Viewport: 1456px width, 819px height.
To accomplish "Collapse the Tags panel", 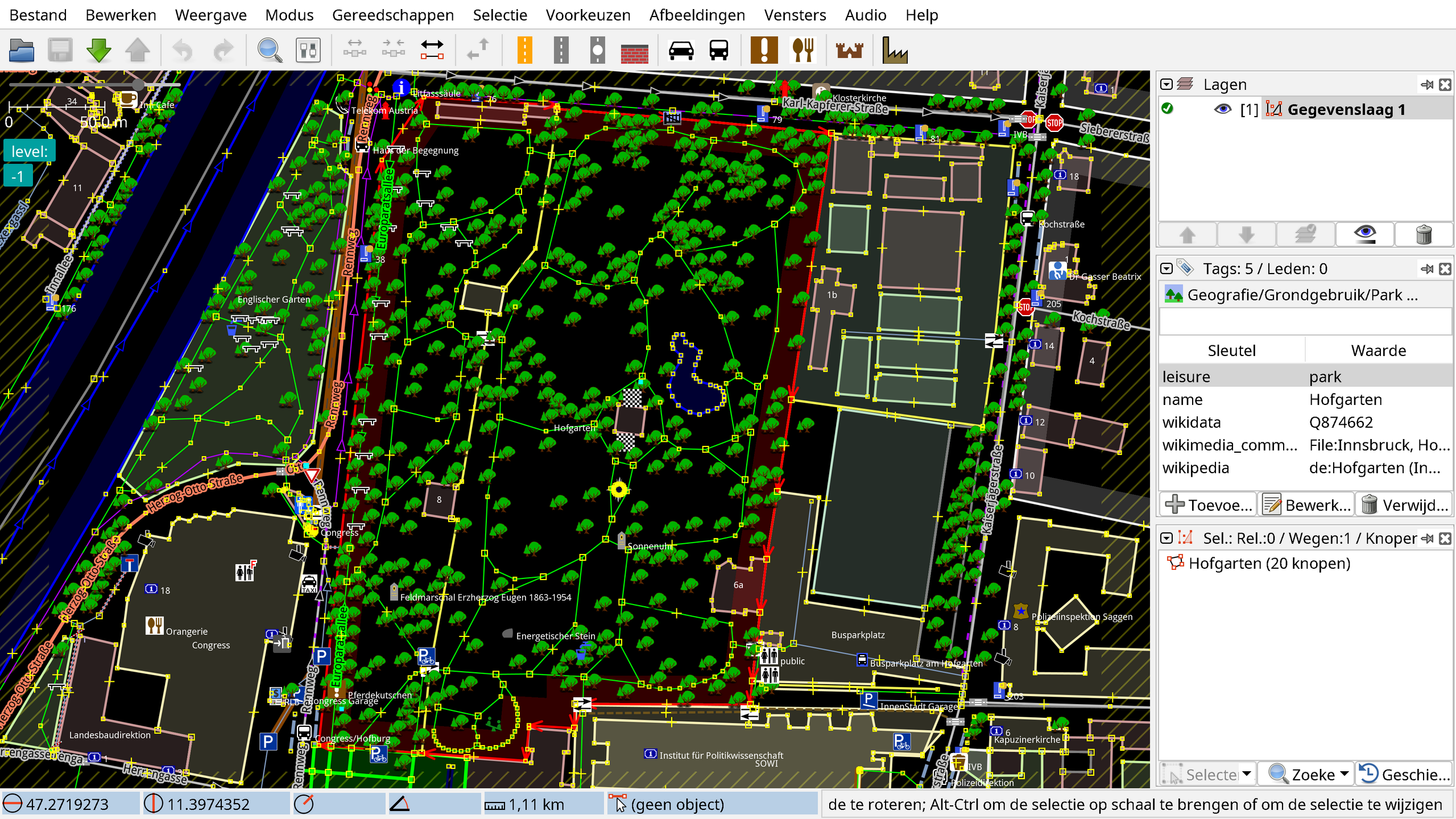I will [1167, 268].
